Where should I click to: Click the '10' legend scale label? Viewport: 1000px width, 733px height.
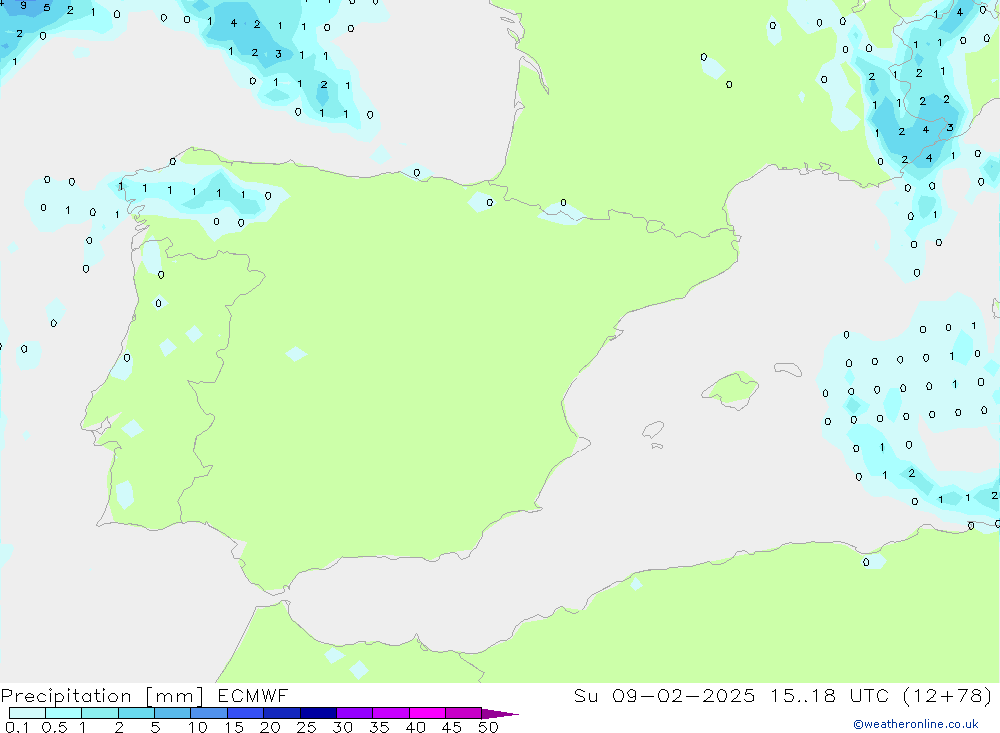pos(198,727)
